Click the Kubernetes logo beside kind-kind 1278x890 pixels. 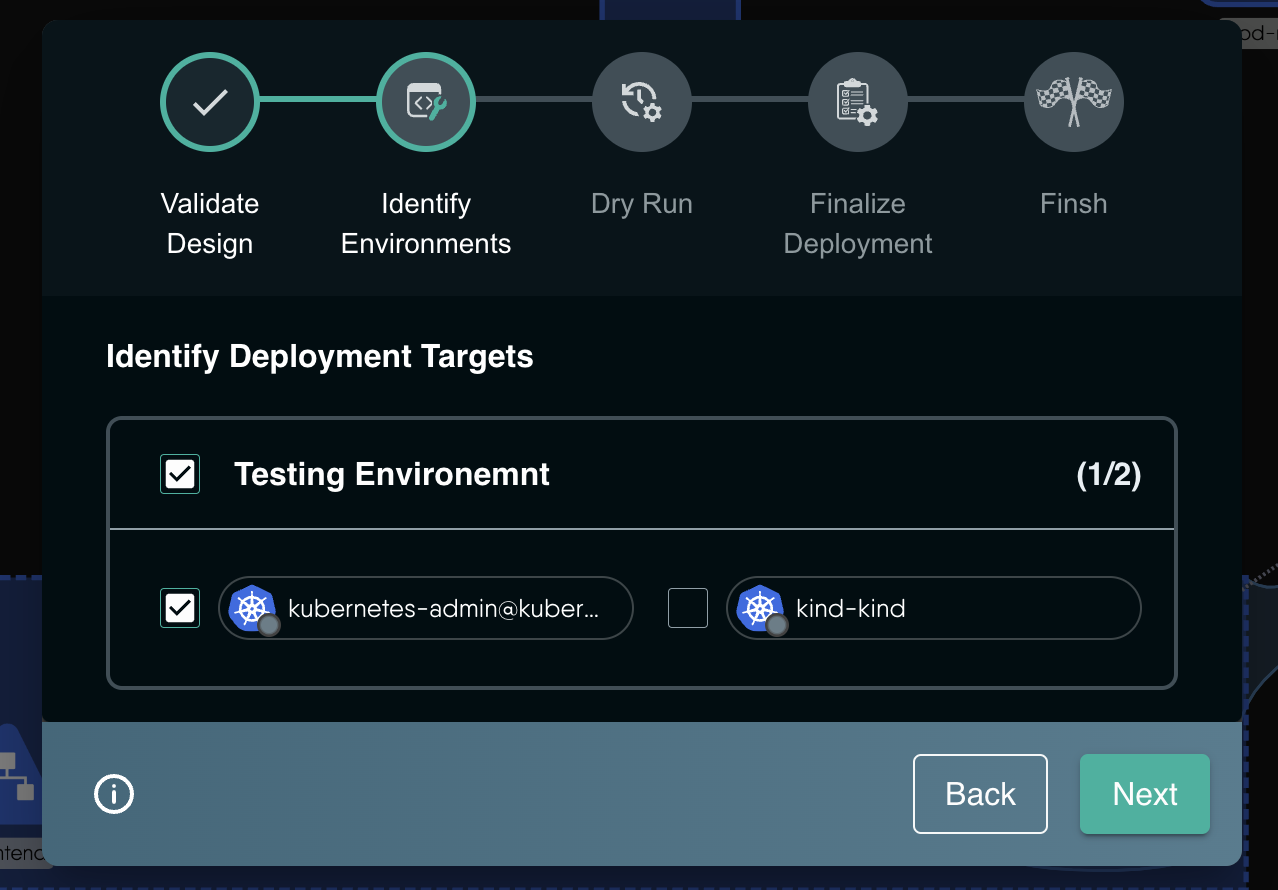click(760, 607)
